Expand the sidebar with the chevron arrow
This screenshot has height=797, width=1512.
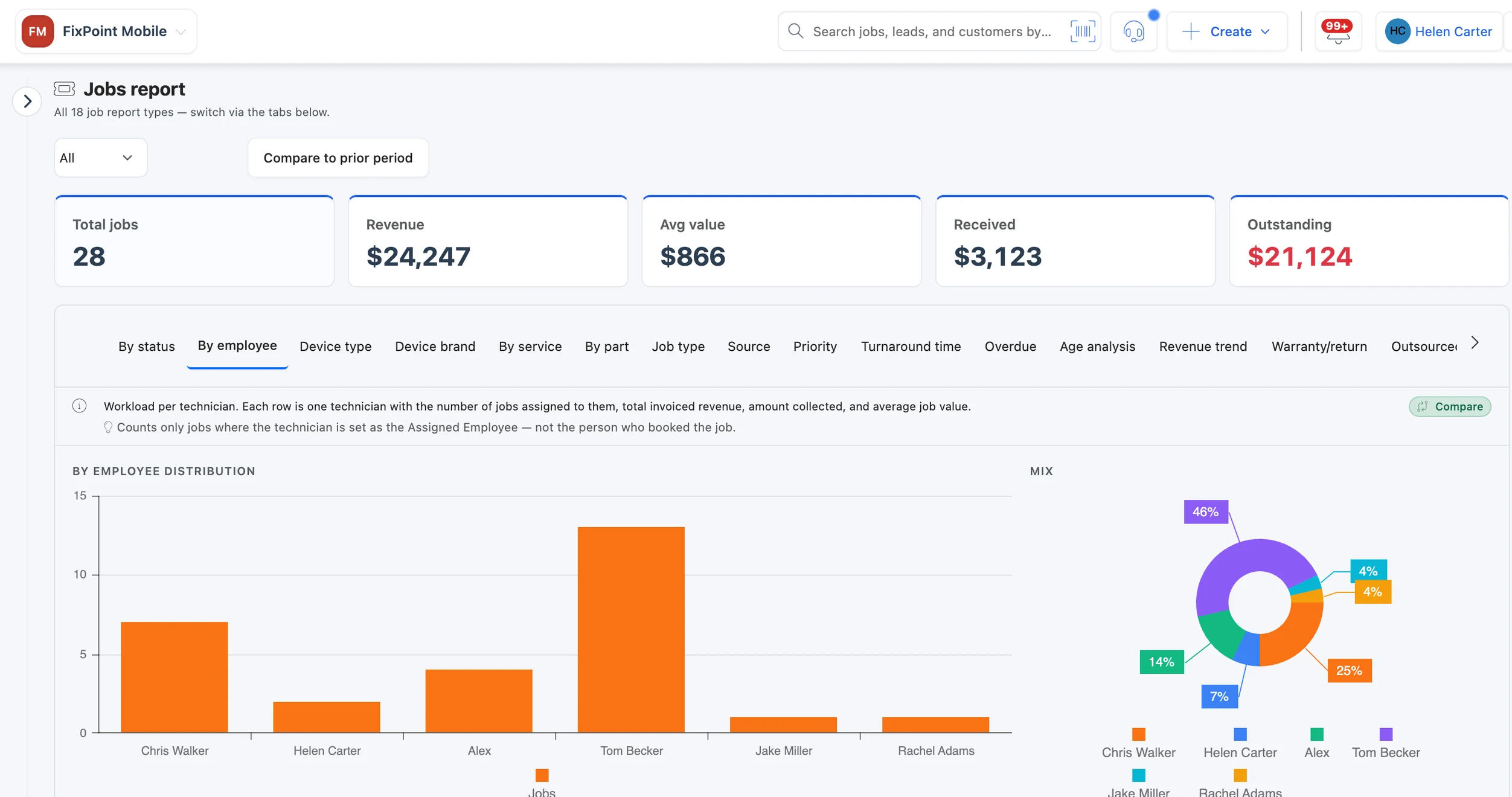(x=27, y=101)
